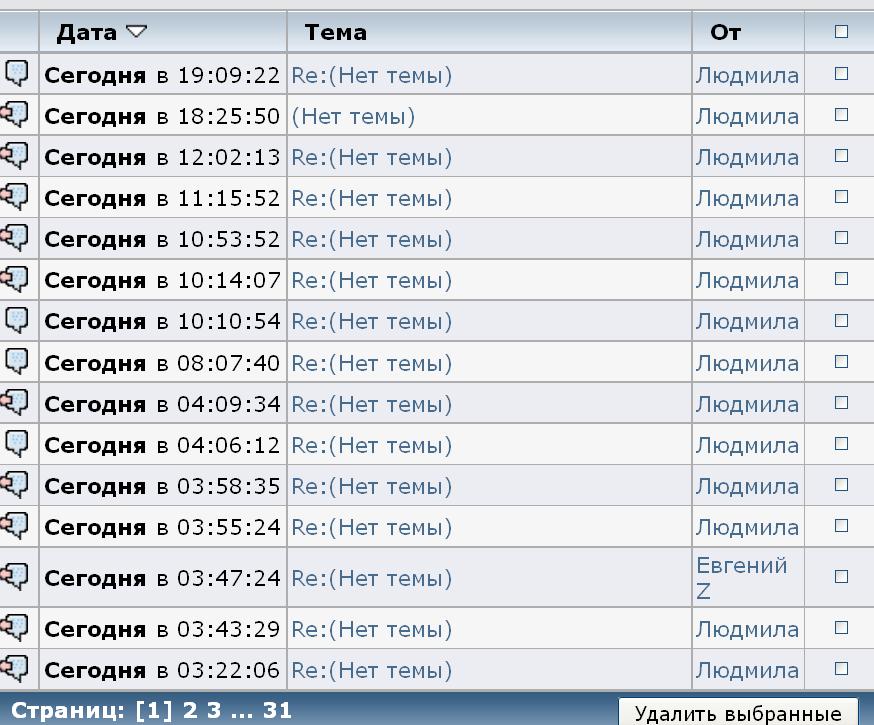Click the Дата column header label
The width and height of the screenshot is (874, 725).
point(86,33)
